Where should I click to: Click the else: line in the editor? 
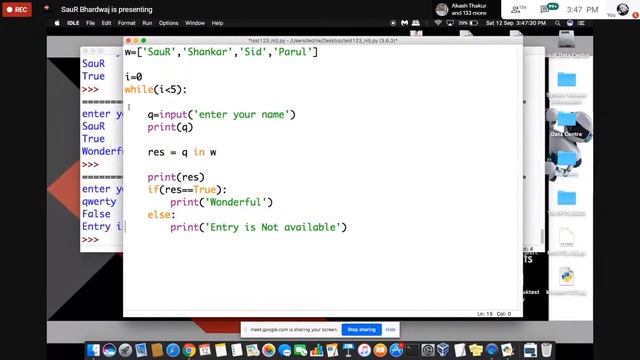click(161, 215)
